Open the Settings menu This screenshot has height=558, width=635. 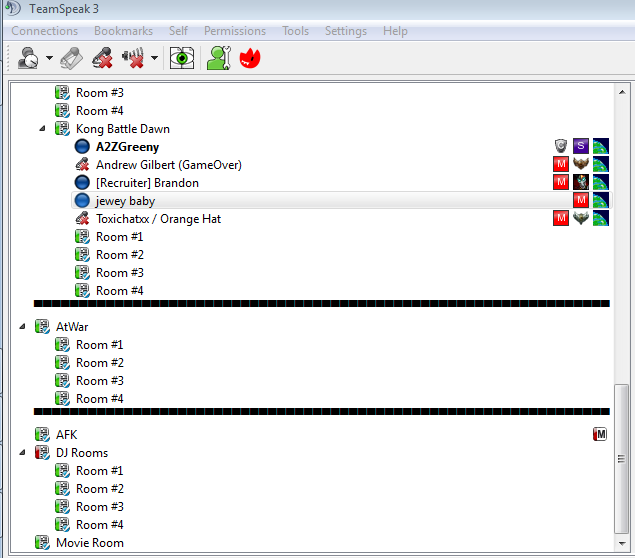[346, 31]
